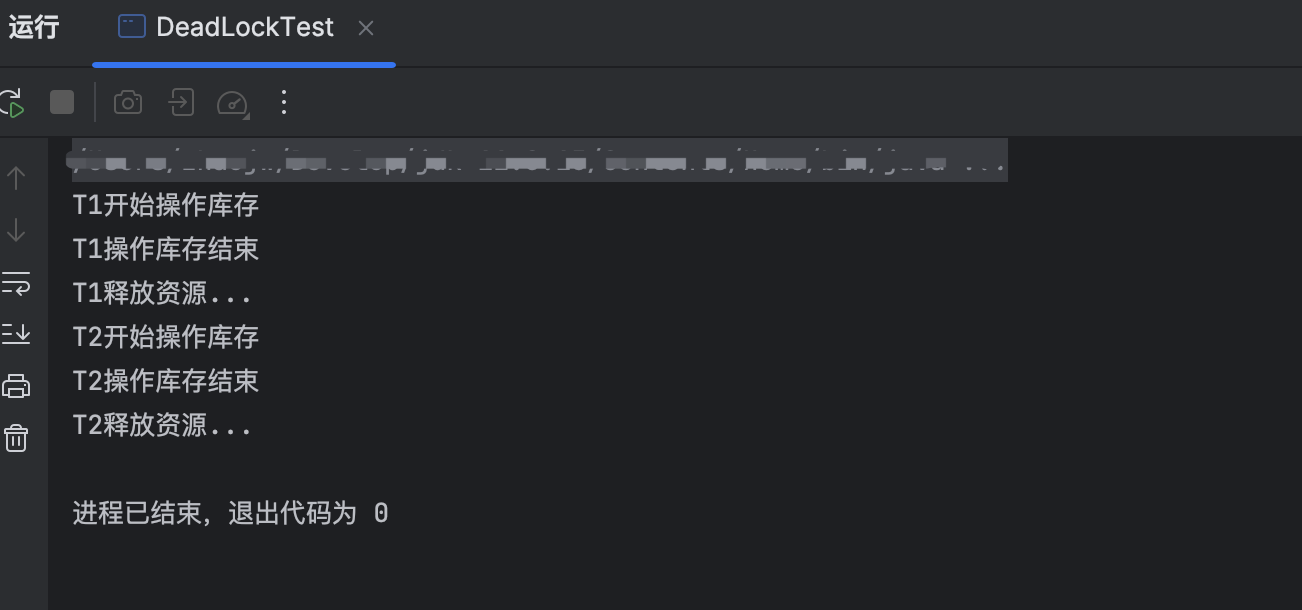Select the DeadLockTest run tab

click(x=226, y=27)
